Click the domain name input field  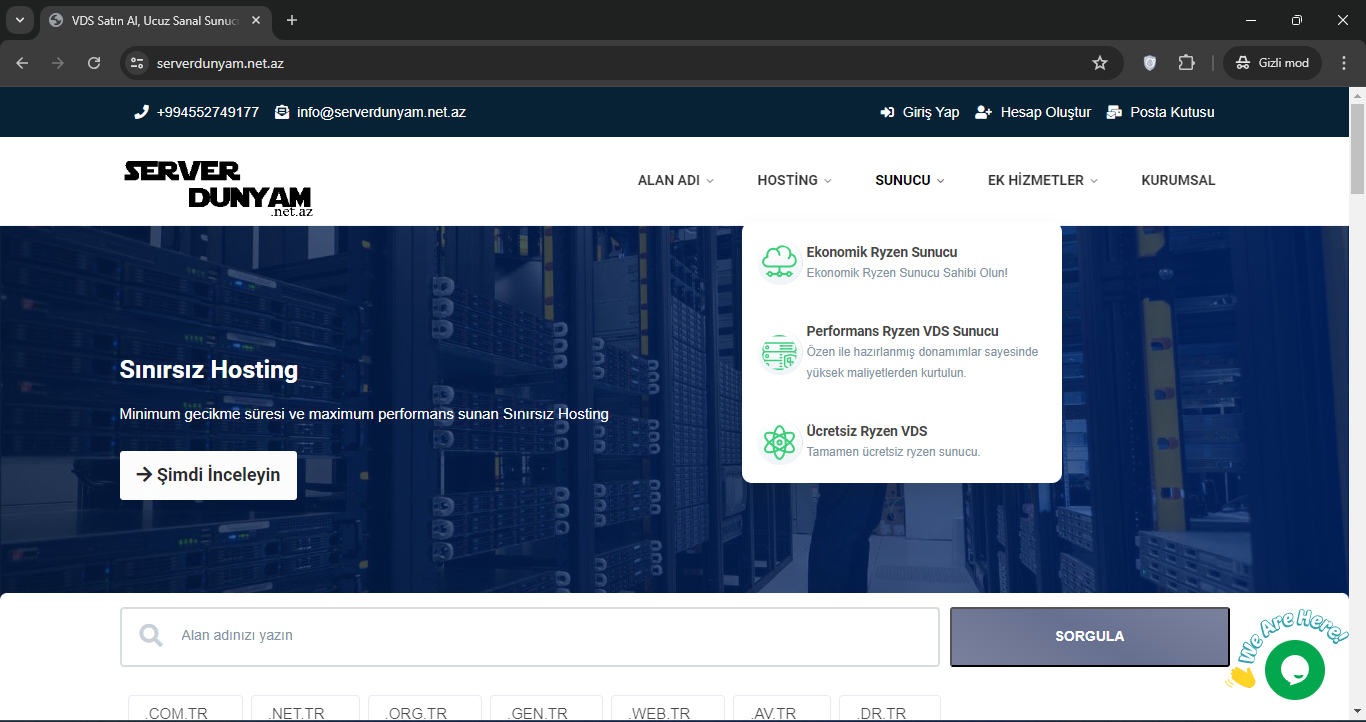[x=530, y=636]
